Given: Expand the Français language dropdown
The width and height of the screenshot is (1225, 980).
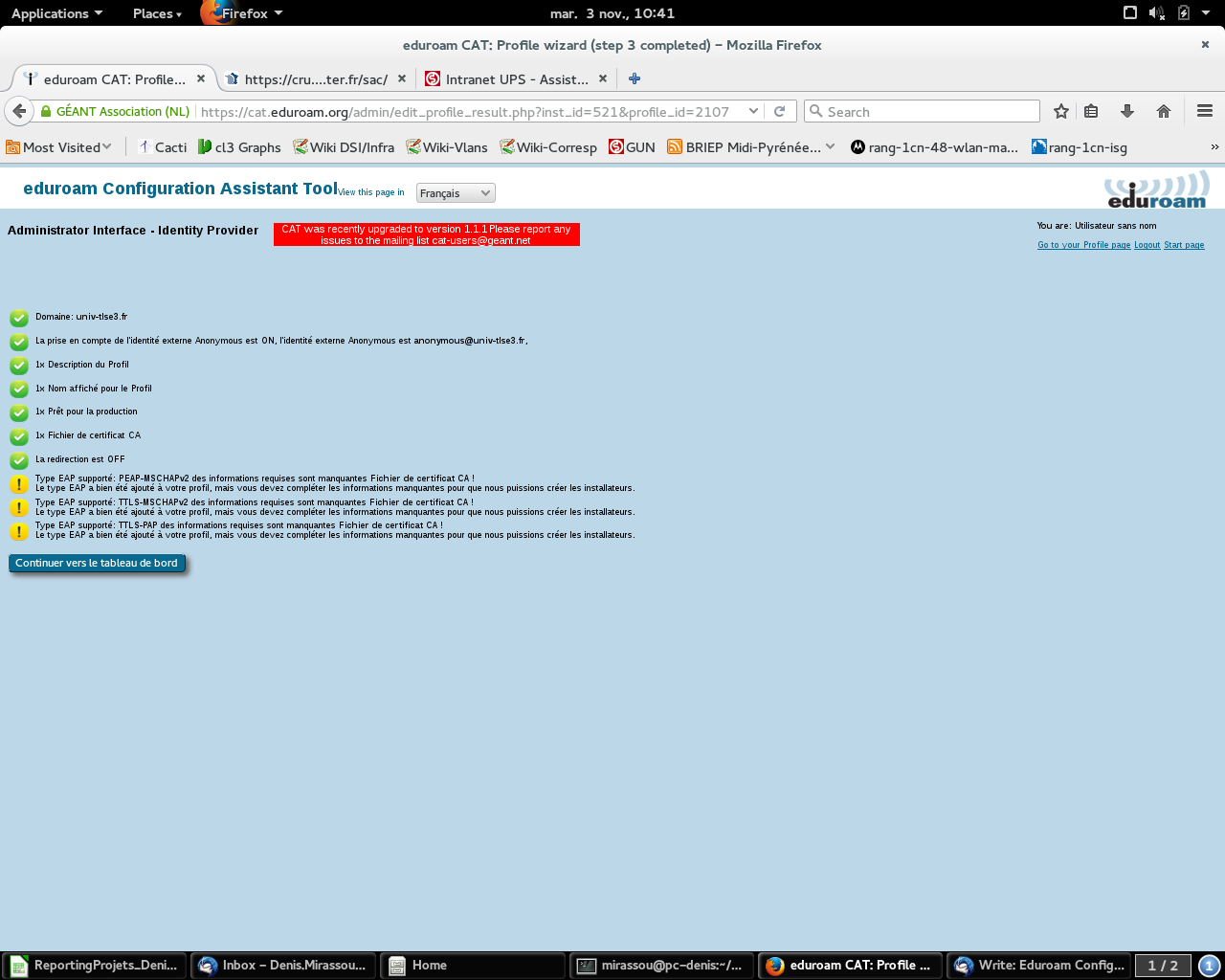Looking at the screenshot, I should click(x=456, y=193).
